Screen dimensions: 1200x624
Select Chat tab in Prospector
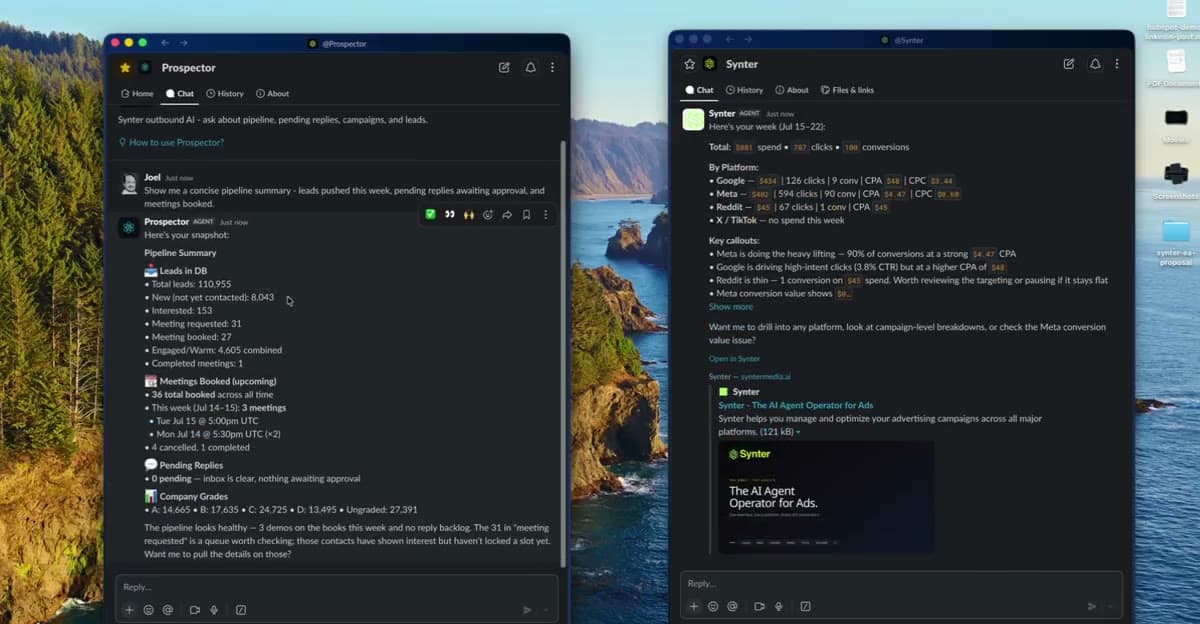pos(180,94)
